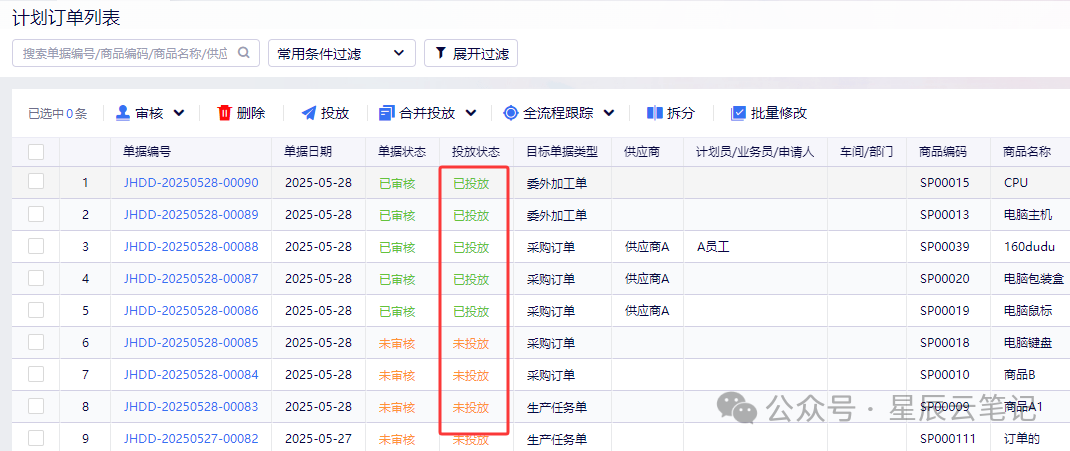Open order link JHDD-20250528-00086
This screenshot has width=1070, height=451.
(191, 311)
